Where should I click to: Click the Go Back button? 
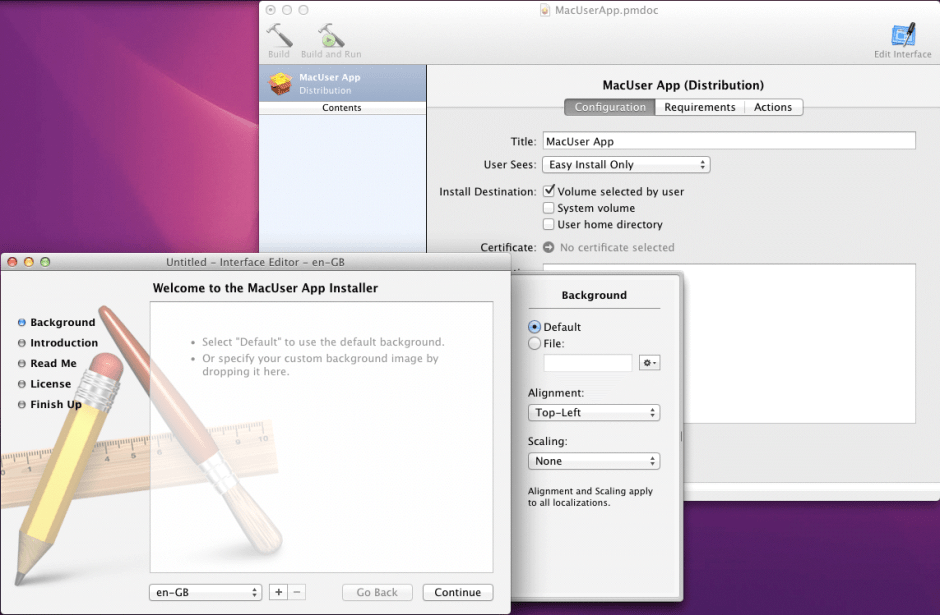[377, 592]
